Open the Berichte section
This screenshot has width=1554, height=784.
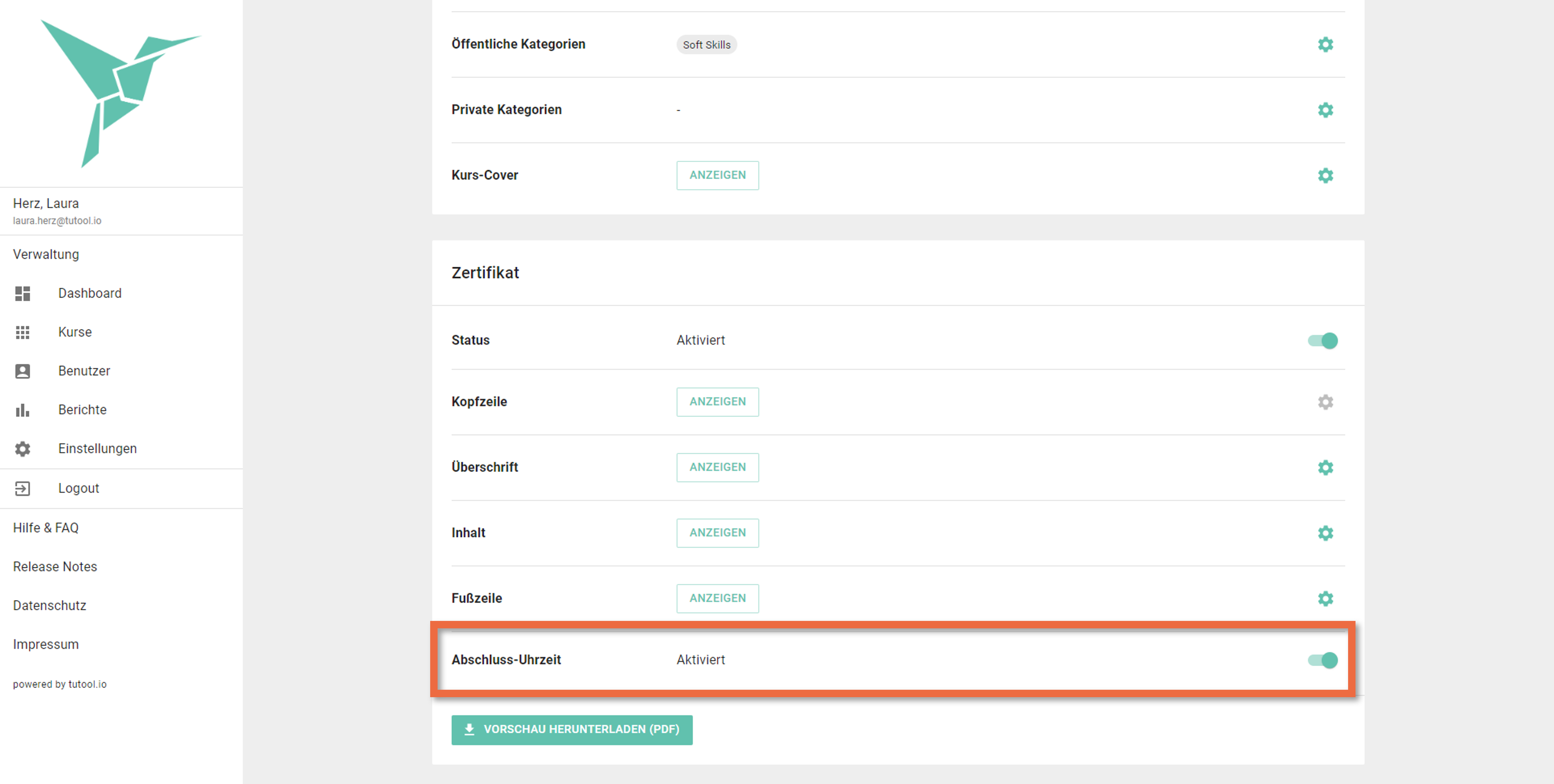(x=82, y=410)
